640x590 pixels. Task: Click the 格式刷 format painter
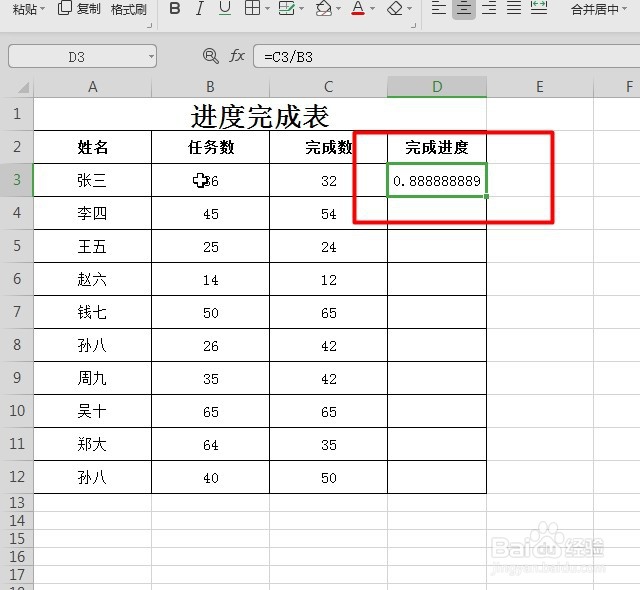click(x=129, y=9)
